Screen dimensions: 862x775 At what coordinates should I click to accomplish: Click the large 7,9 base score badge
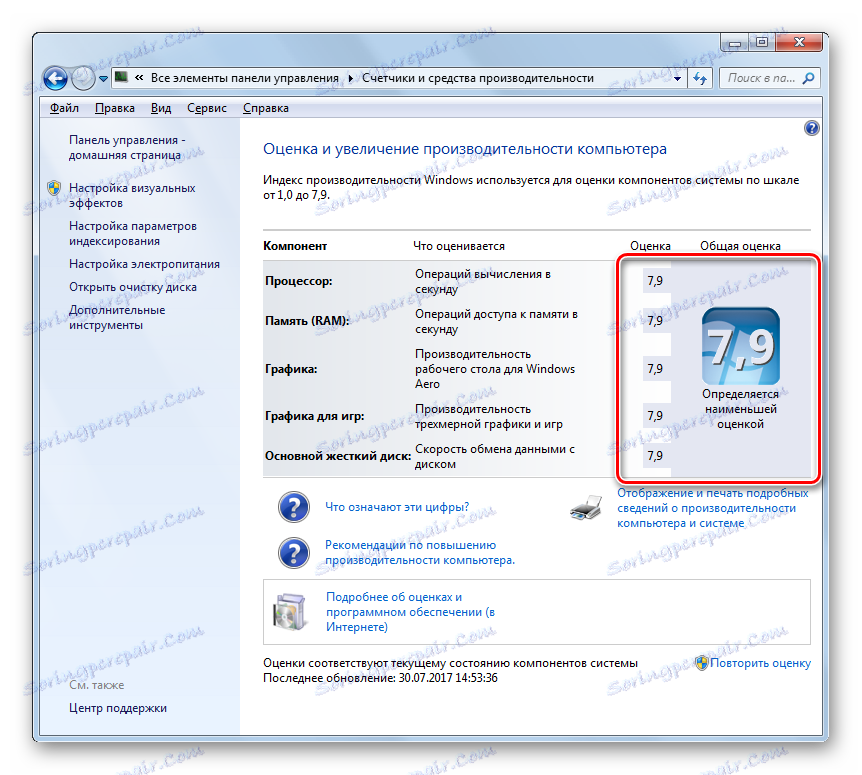[x=741, y=346]
